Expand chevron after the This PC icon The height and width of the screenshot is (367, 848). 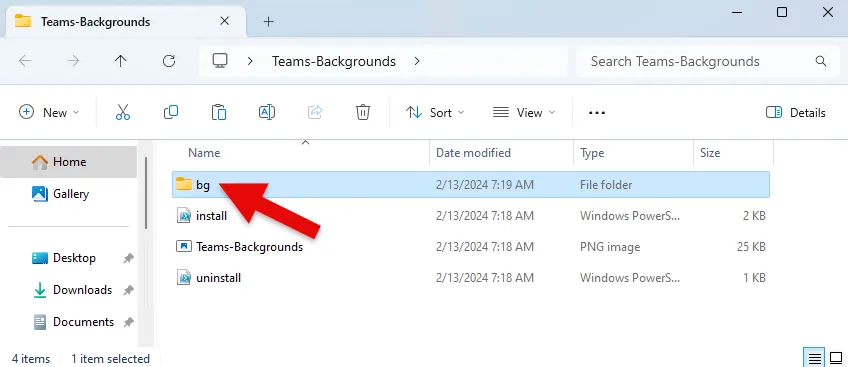point(250,61)
